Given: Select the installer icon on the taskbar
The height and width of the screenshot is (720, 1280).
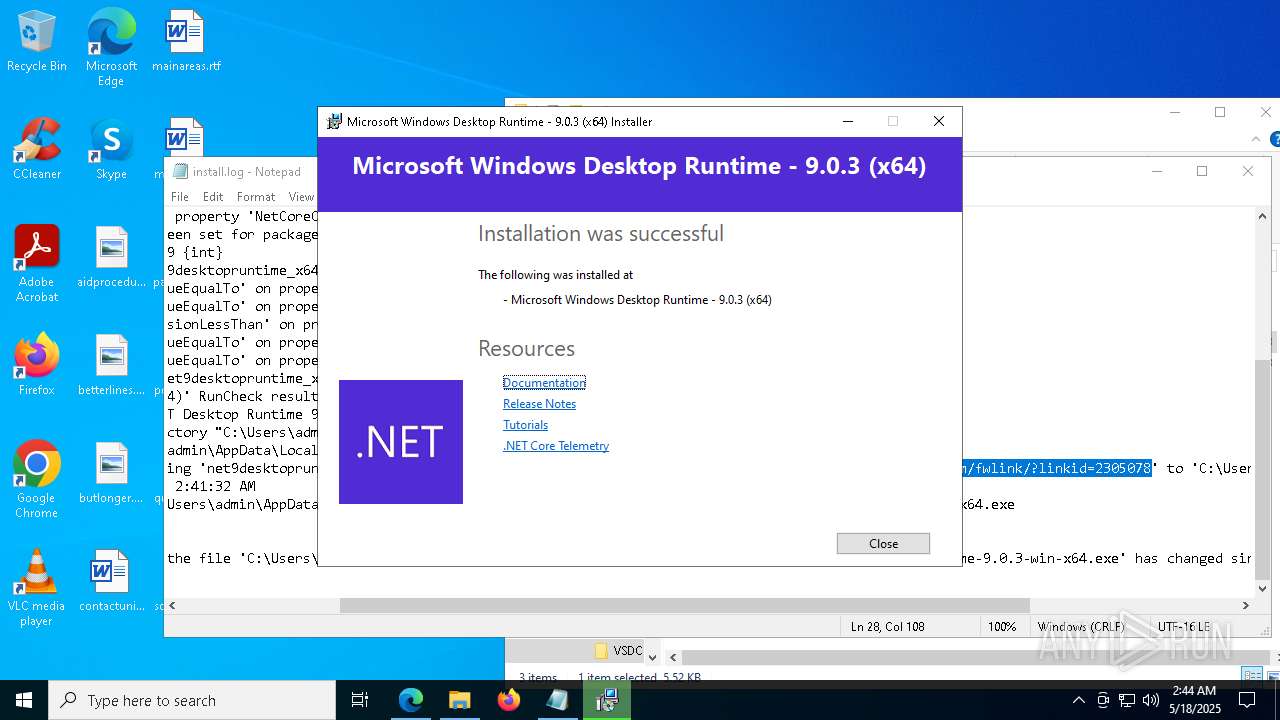Looking at the screenshot, I should point(606,700).
